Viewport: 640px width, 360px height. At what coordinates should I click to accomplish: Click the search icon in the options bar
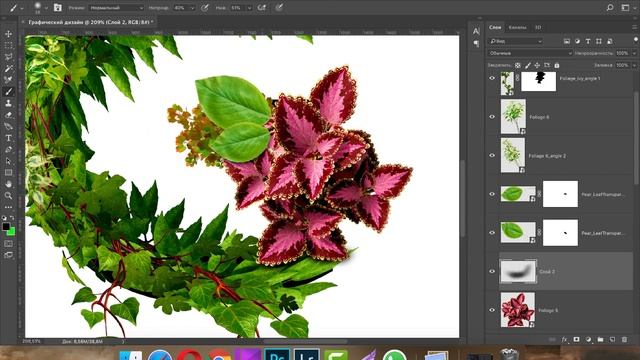(x=610, y=7)
